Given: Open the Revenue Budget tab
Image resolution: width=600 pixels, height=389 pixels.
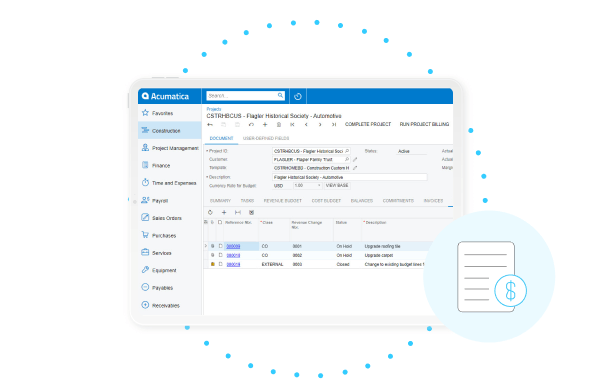Looking at the screenshot, I should [x=282, y=200].
